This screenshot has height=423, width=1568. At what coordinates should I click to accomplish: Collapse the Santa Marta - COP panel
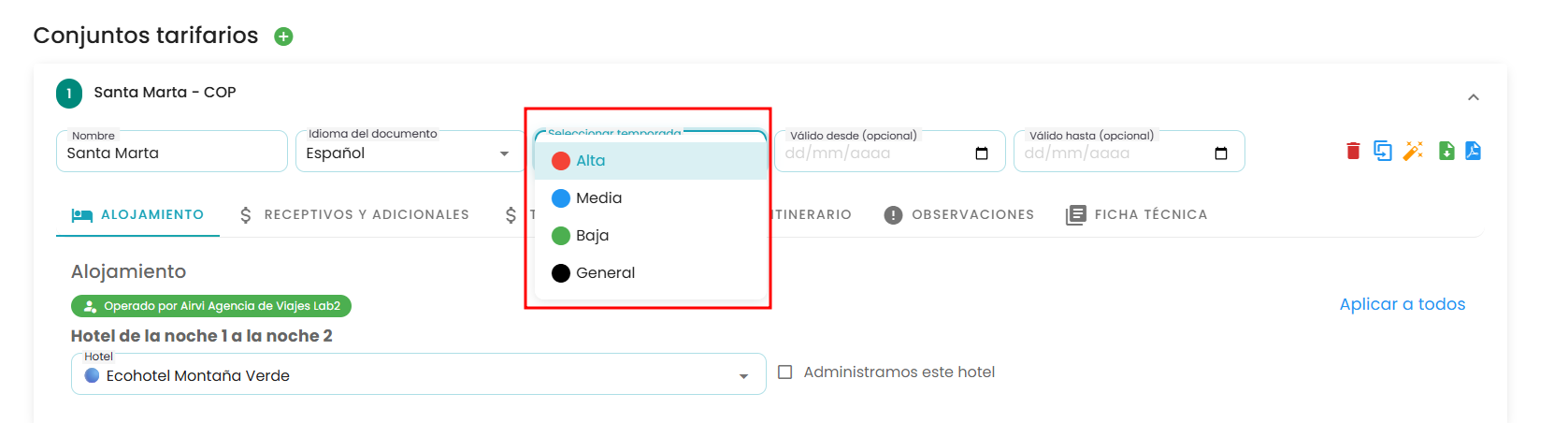coord(1474,97)
